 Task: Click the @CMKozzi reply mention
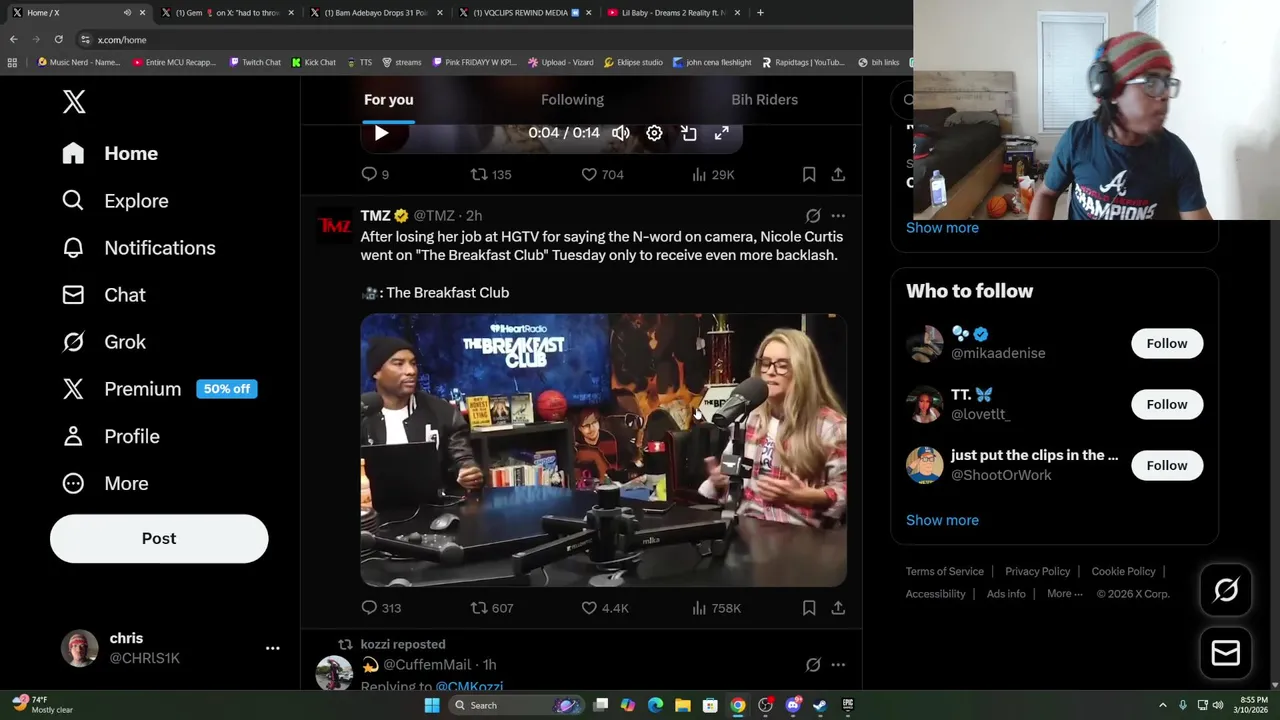coord(469,686)
